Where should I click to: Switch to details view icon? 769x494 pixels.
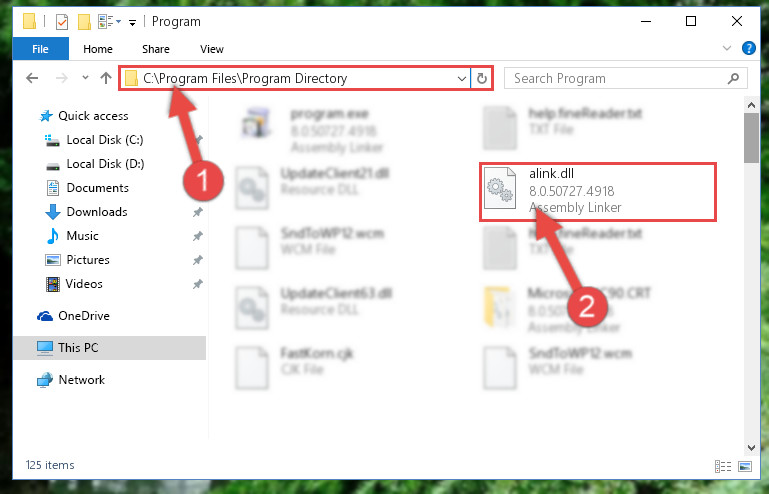coord(723,466)
